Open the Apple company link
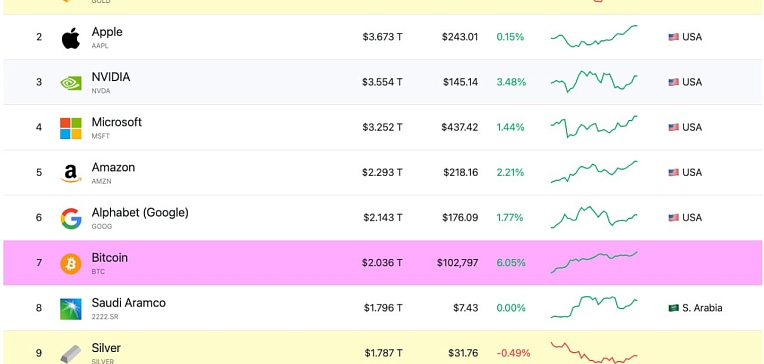Viewport: 764px width, 364px height. click(107, 32)
